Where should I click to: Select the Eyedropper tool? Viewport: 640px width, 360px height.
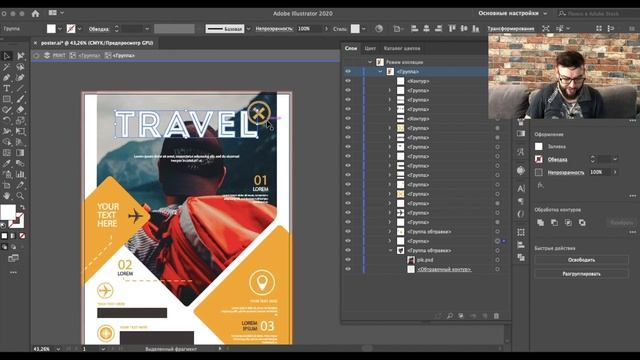click(x=7, y=163)
